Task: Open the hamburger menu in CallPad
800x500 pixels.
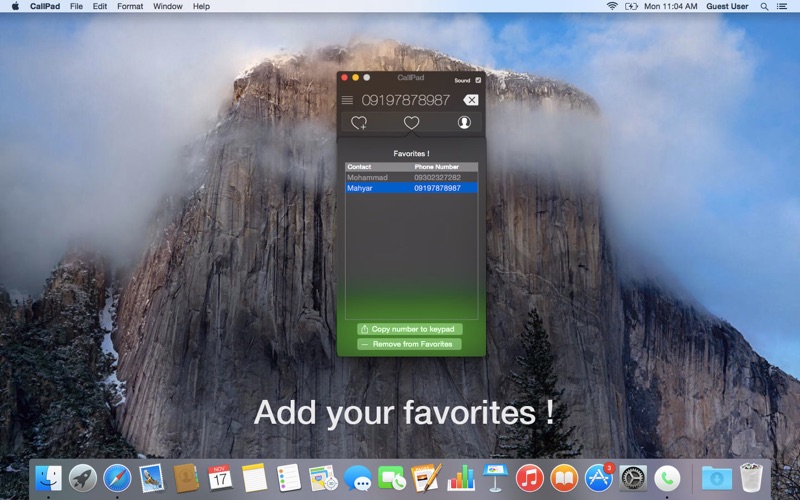Action: [347, 100]
